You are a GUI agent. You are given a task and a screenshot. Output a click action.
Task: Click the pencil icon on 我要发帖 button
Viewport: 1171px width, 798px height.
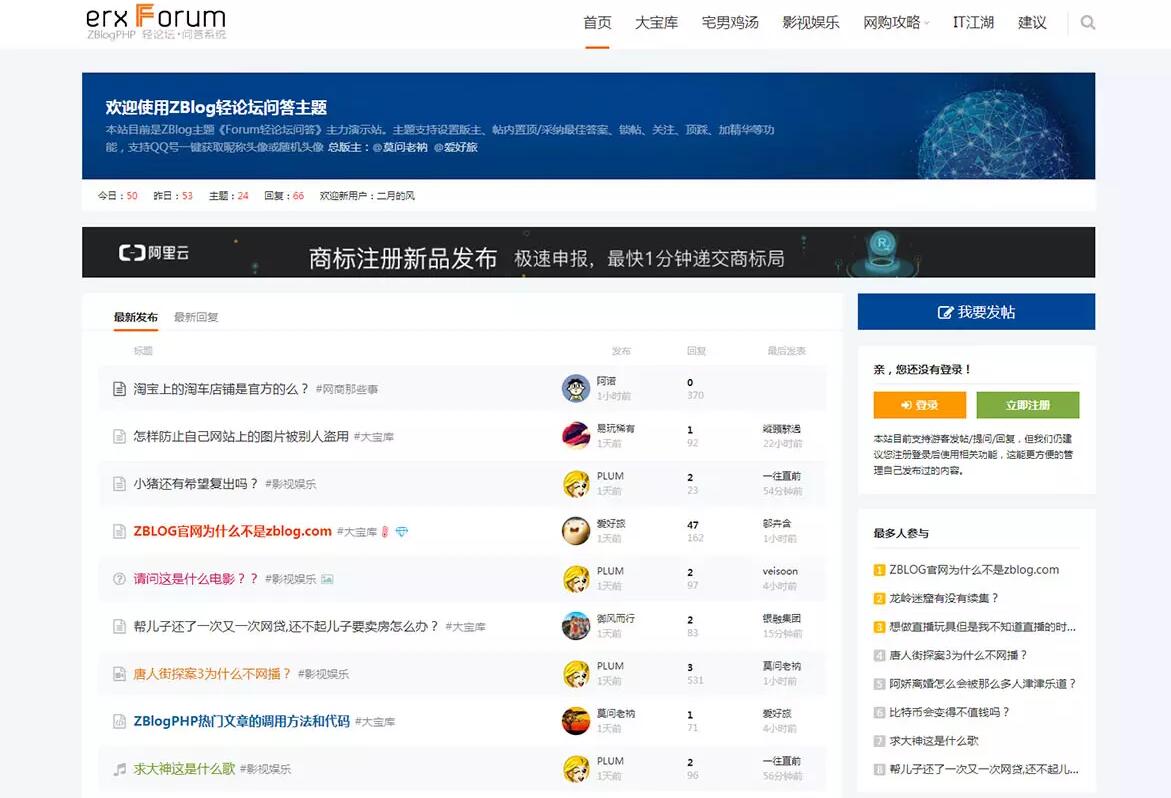click(944, 311)
